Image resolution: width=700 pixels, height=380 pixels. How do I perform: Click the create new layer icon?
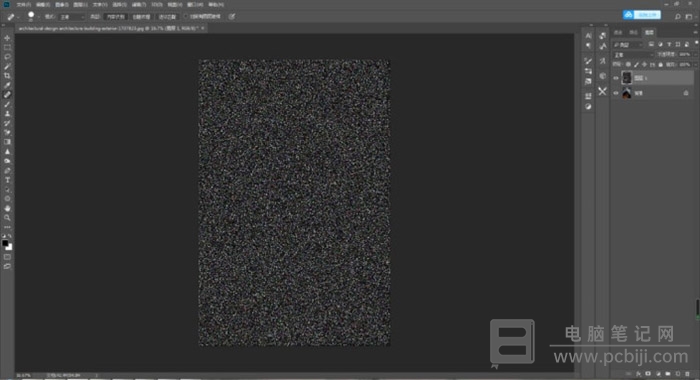pos(678,374)
